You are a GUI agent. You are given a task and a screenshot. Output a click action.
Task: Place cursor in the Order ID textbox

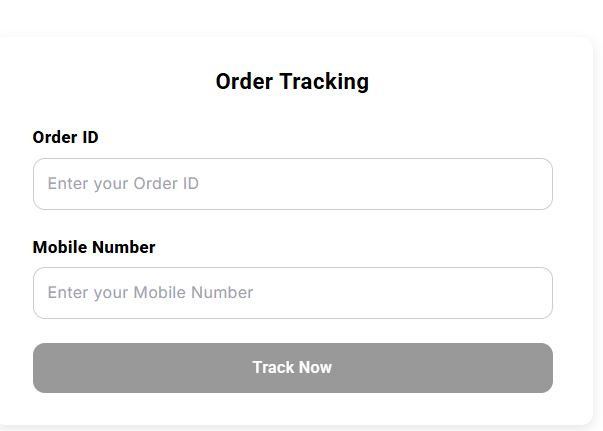coord(292,184)
